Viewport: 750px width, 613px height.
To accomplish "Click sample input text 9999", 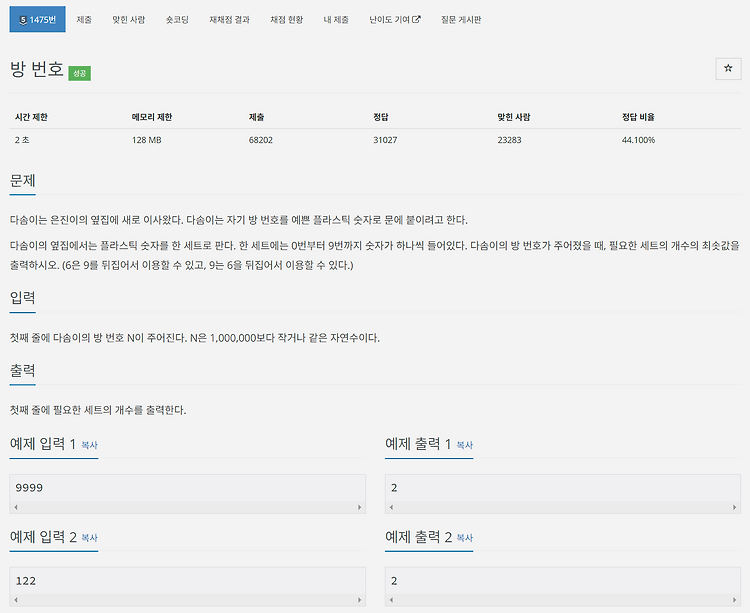I will (x=29, y=488).
